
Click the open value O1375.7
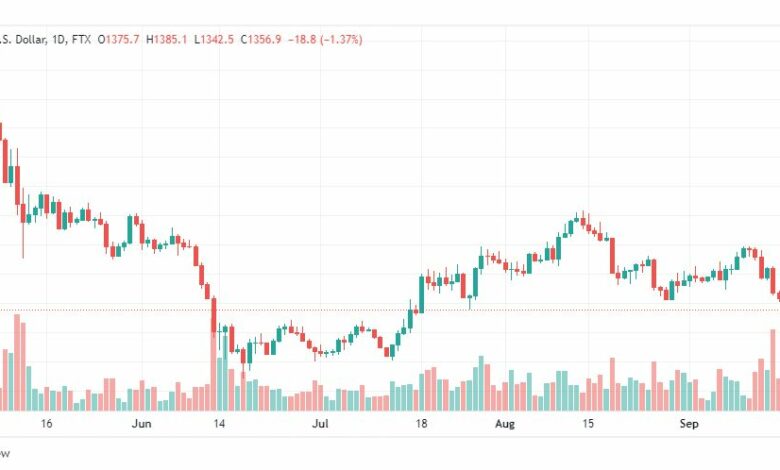(118, 39)
